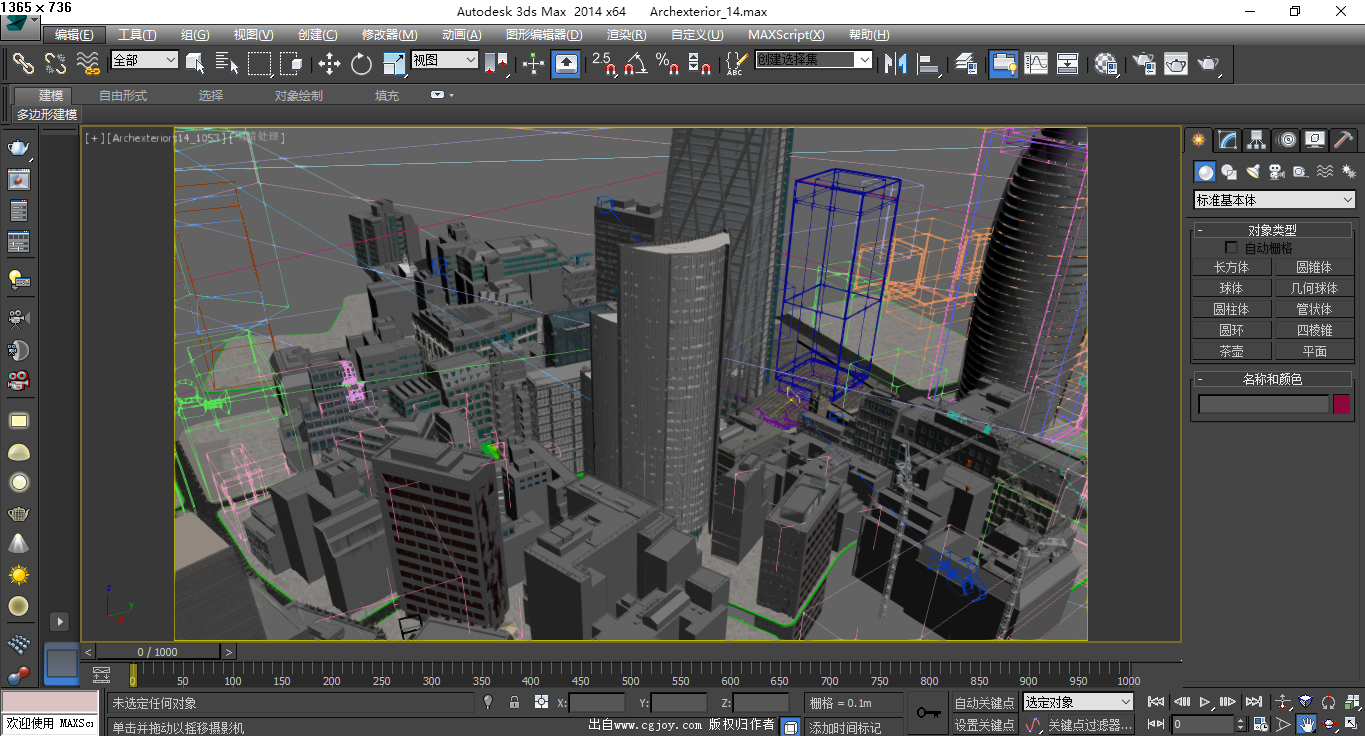Open the 修改器(M) menu
This screenshot has height=736, width=1365.
[389, 35]
